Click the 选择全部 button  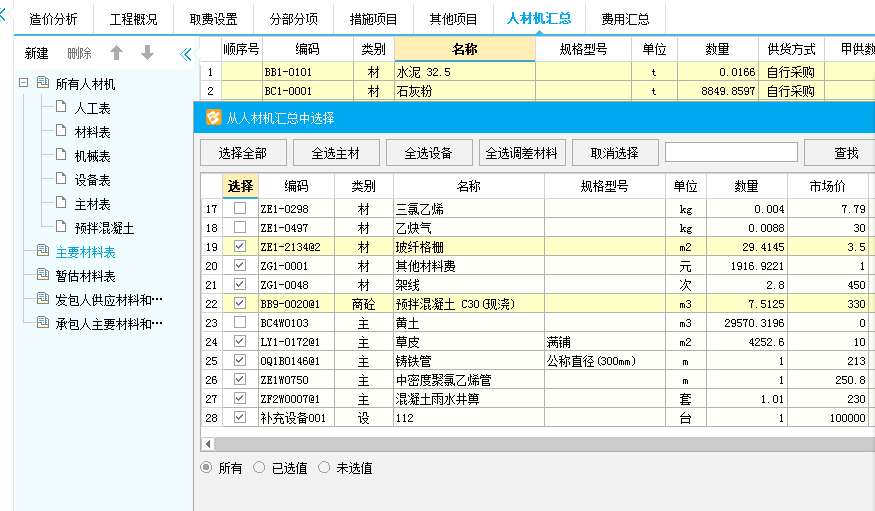[243, 153]
